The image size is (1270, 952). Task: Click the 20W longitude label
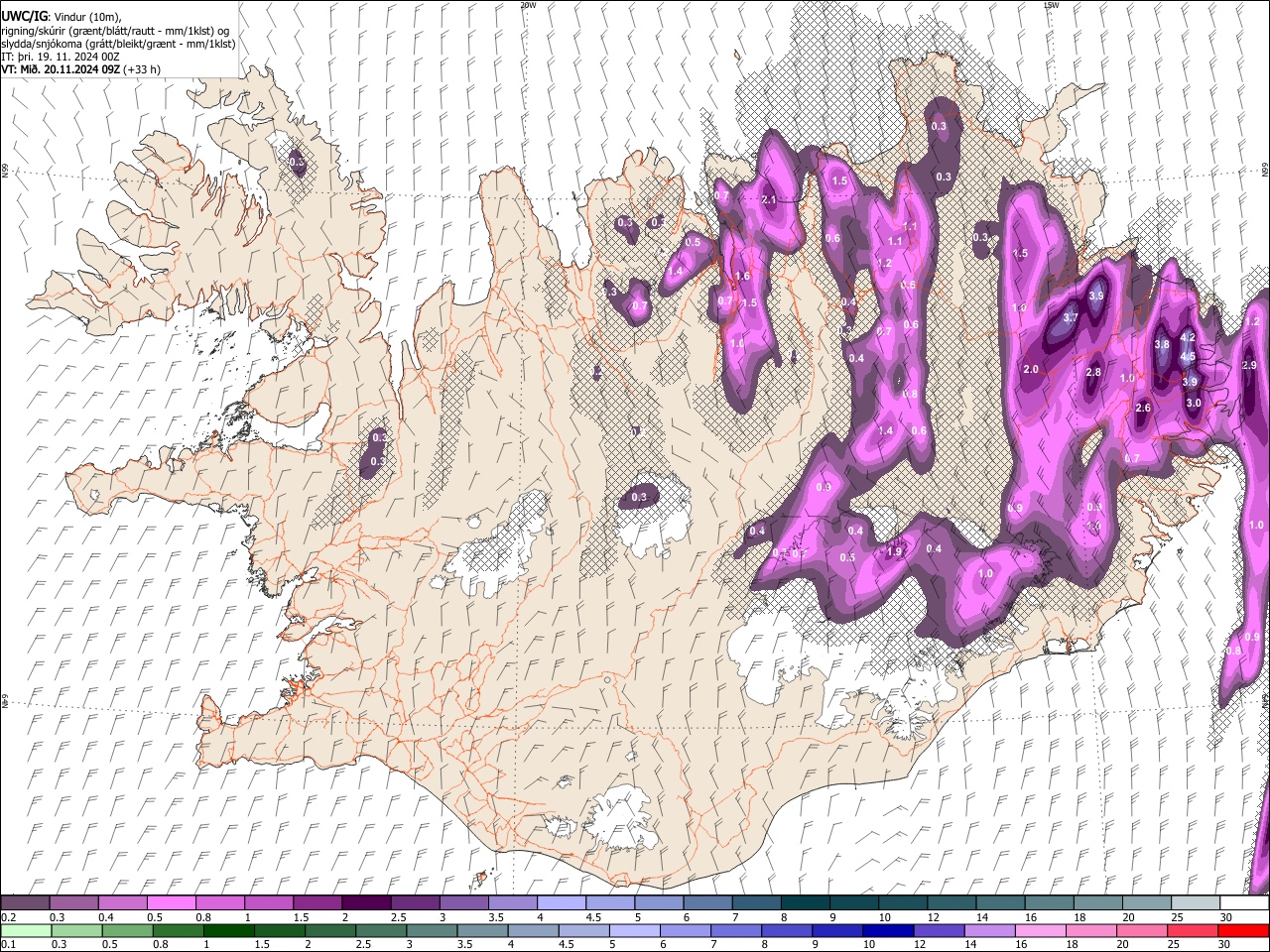pyautogui.click(x=528, y=5)
